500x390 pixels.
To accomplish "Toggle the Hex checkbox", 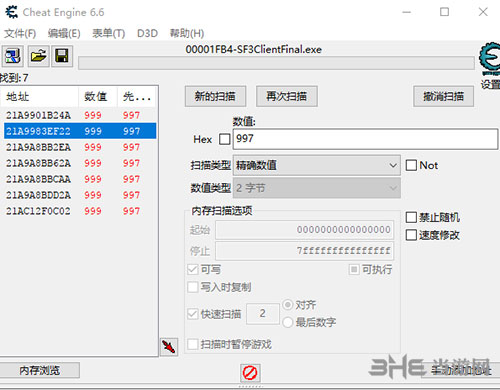I will click(224, 139).
